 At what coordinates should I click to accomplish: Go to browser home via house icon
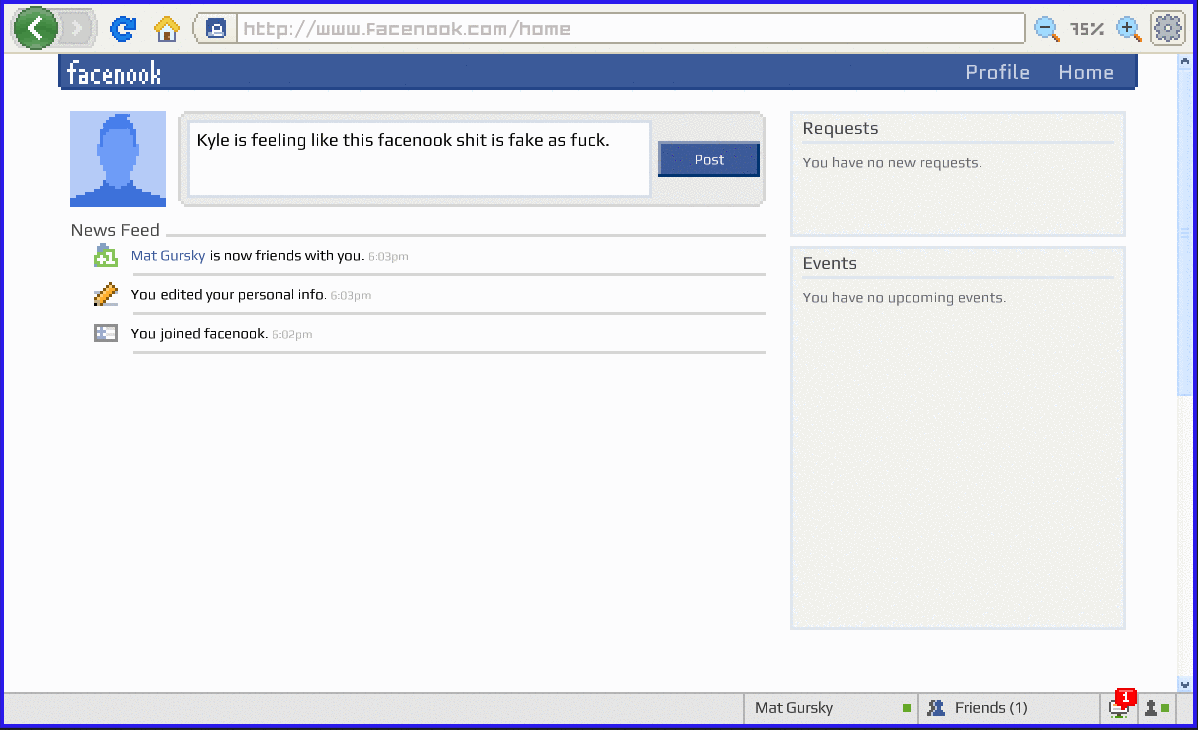pos(167,29)
